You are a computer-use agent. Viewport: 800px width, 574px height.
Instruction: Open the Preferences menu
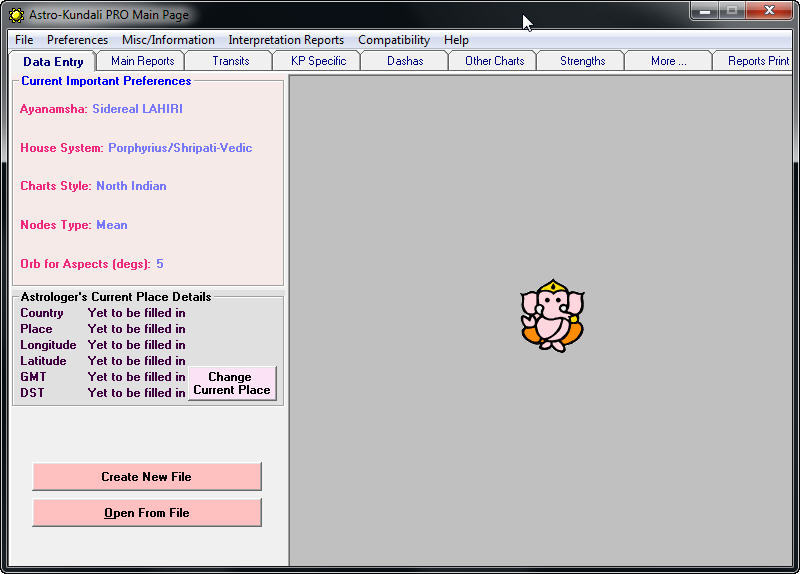pos(78,40)
